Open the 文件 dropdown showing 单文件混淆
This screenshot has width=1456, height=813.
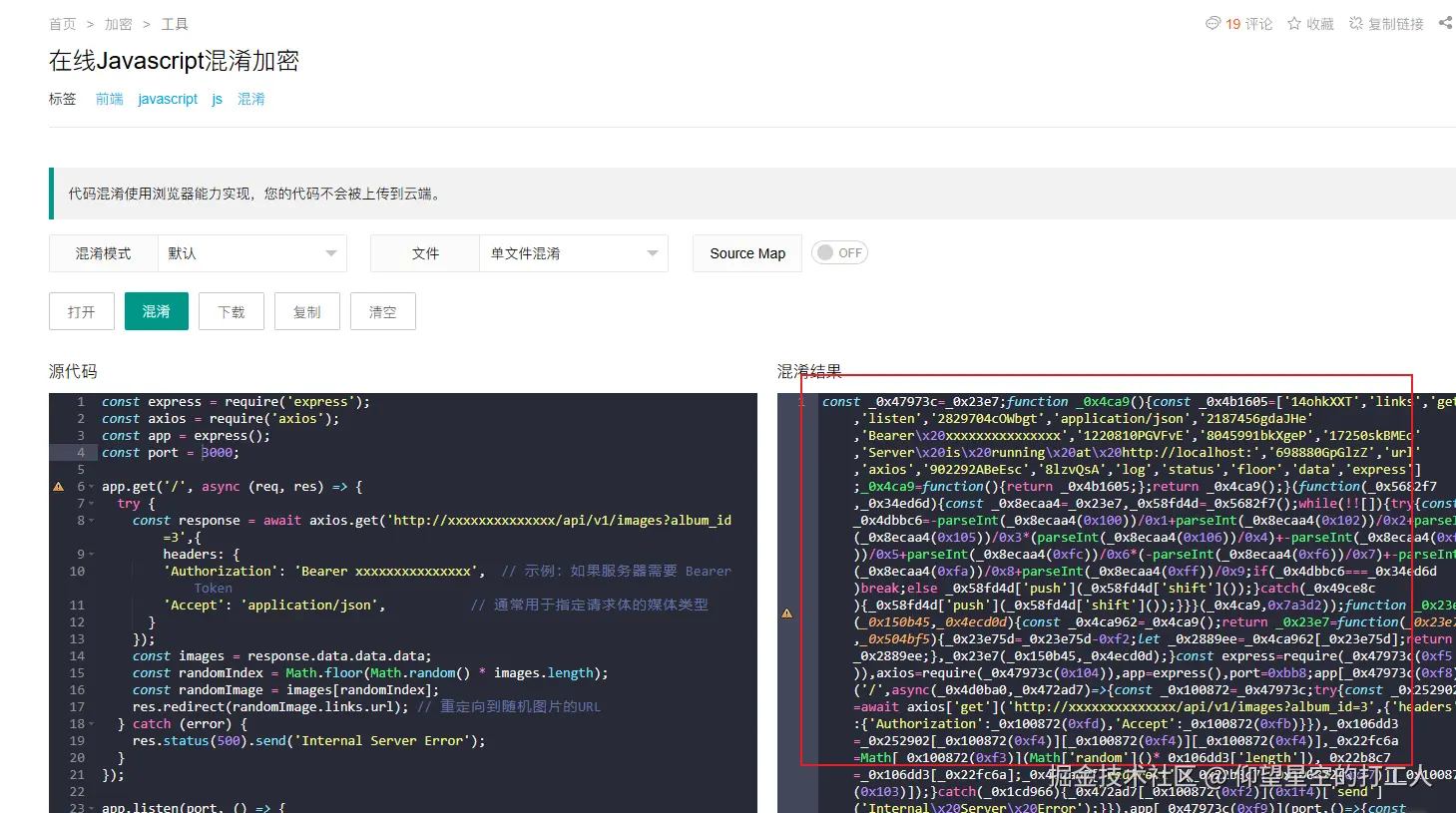tap(573, 253)
